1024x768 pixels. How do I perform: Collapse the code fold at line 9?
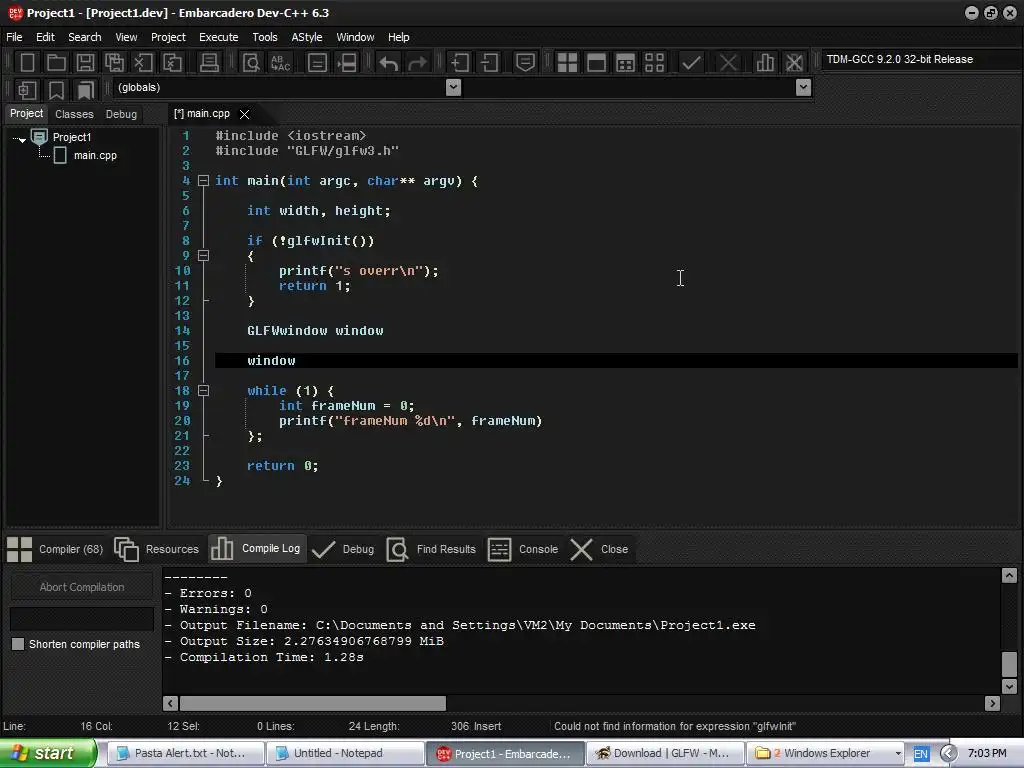pyautogui.click(x=203, y=255)
